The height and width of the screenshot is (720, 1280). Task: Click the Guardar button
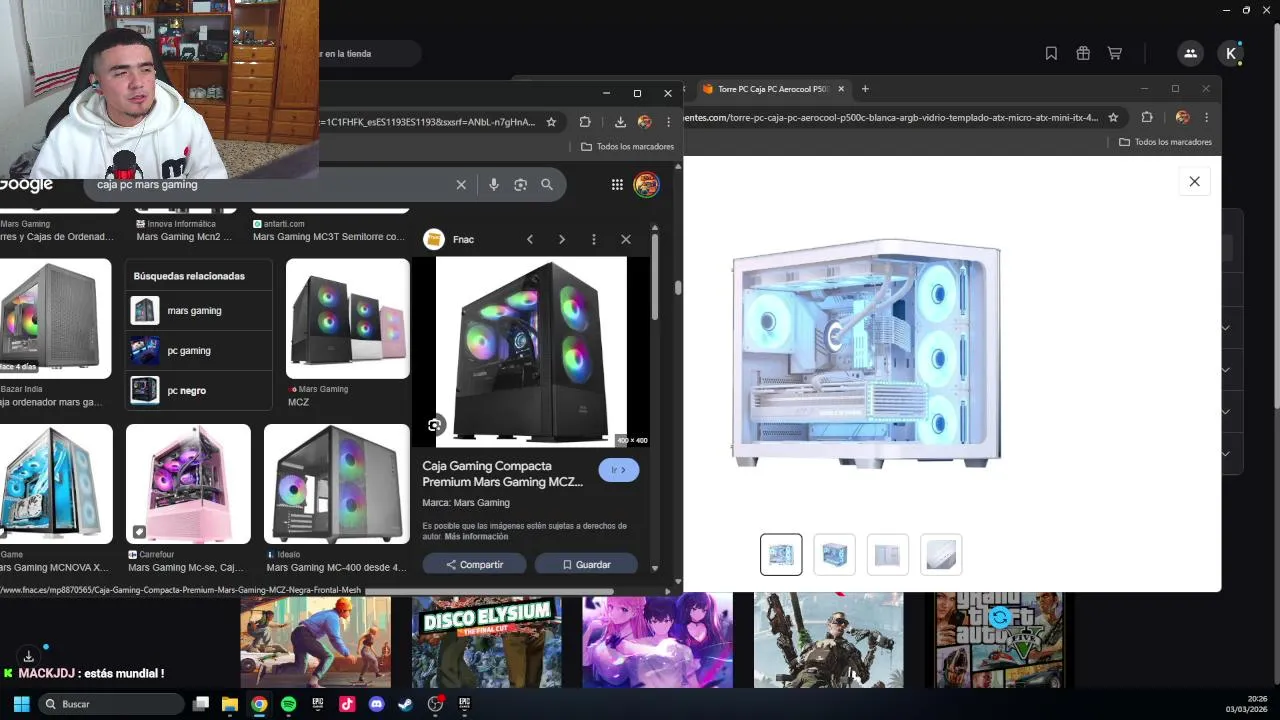(x=586, y=564)
